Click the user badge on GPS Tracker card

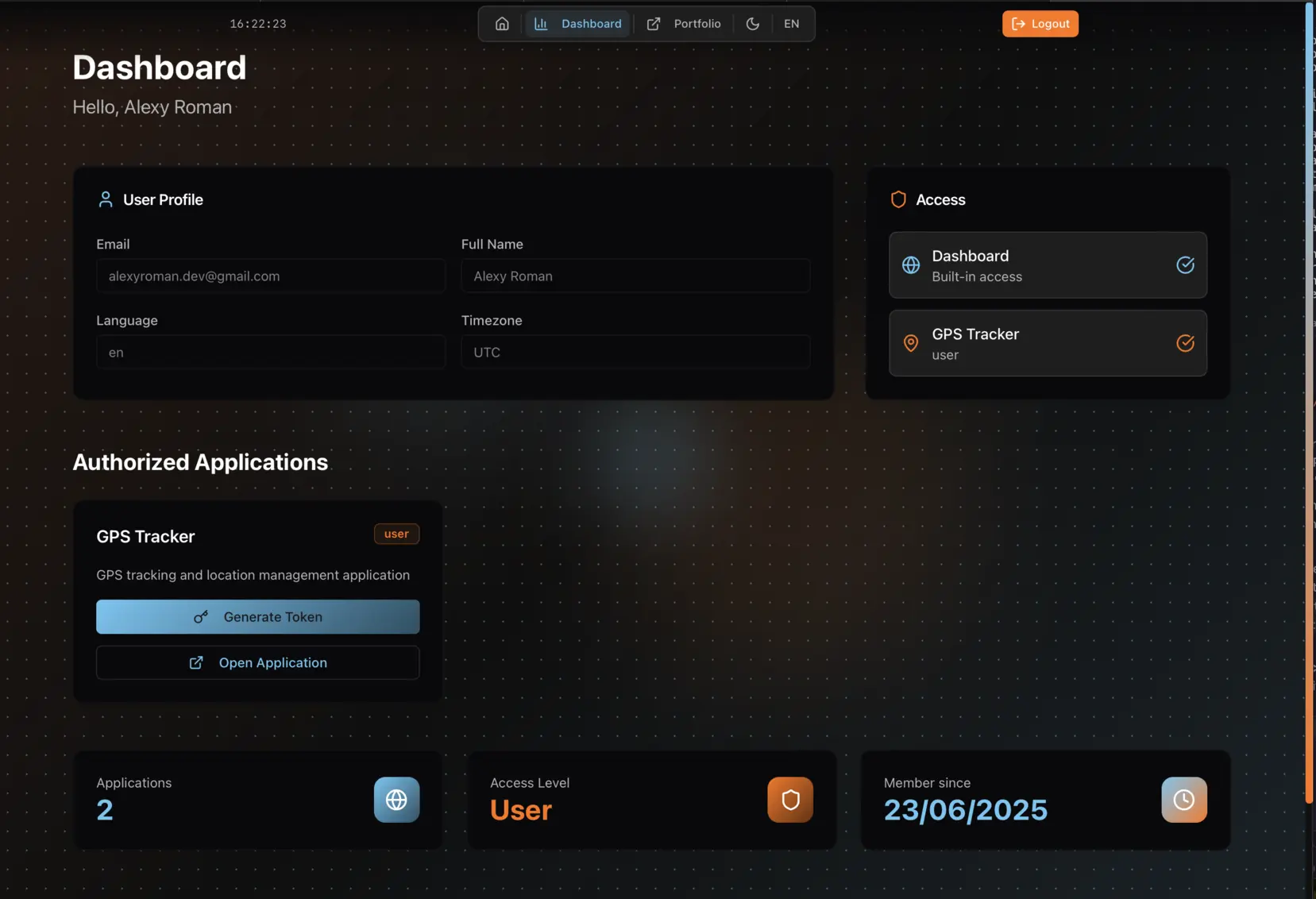396,534
